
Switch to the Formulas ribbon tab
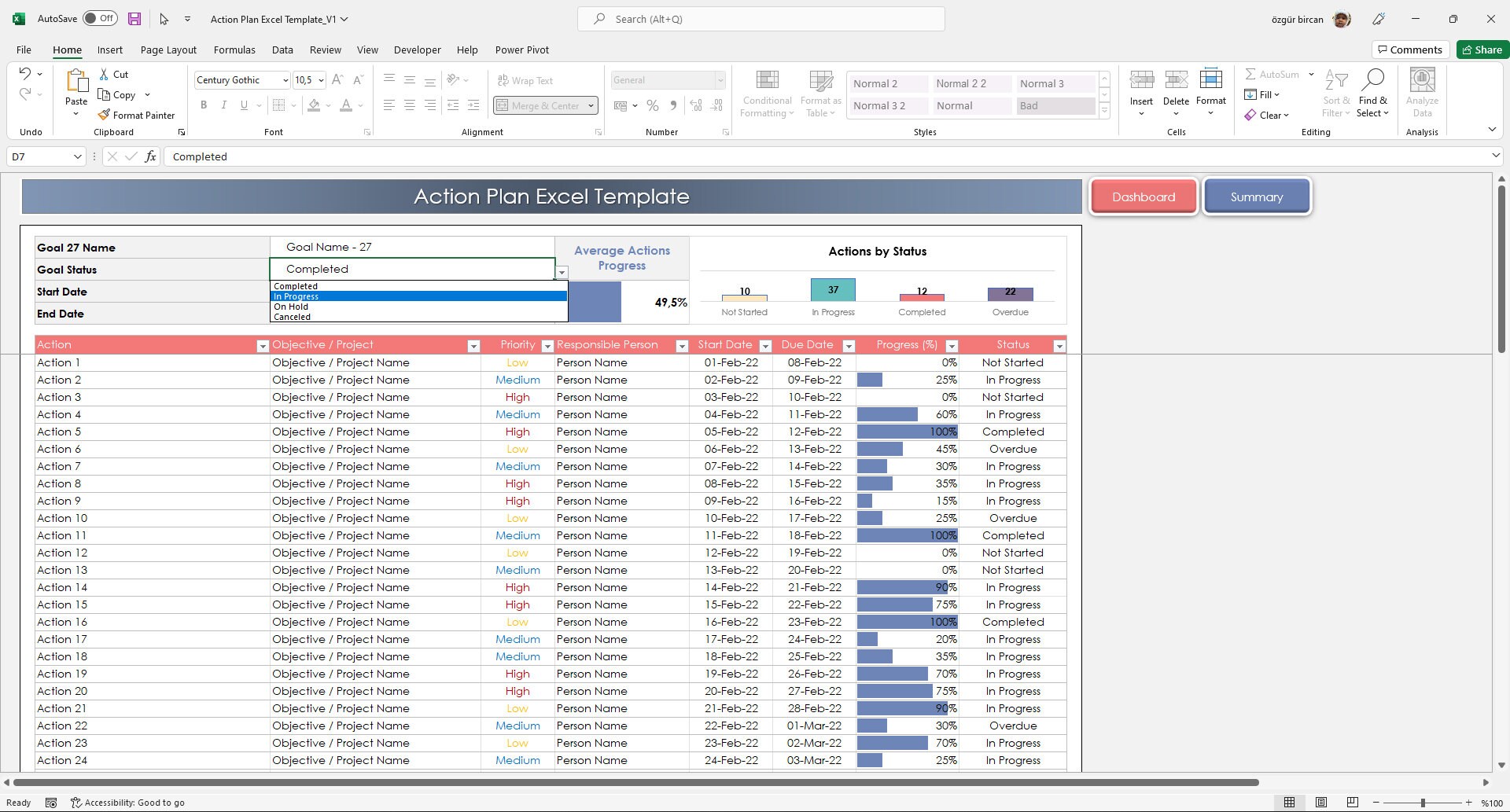(234, 50)
